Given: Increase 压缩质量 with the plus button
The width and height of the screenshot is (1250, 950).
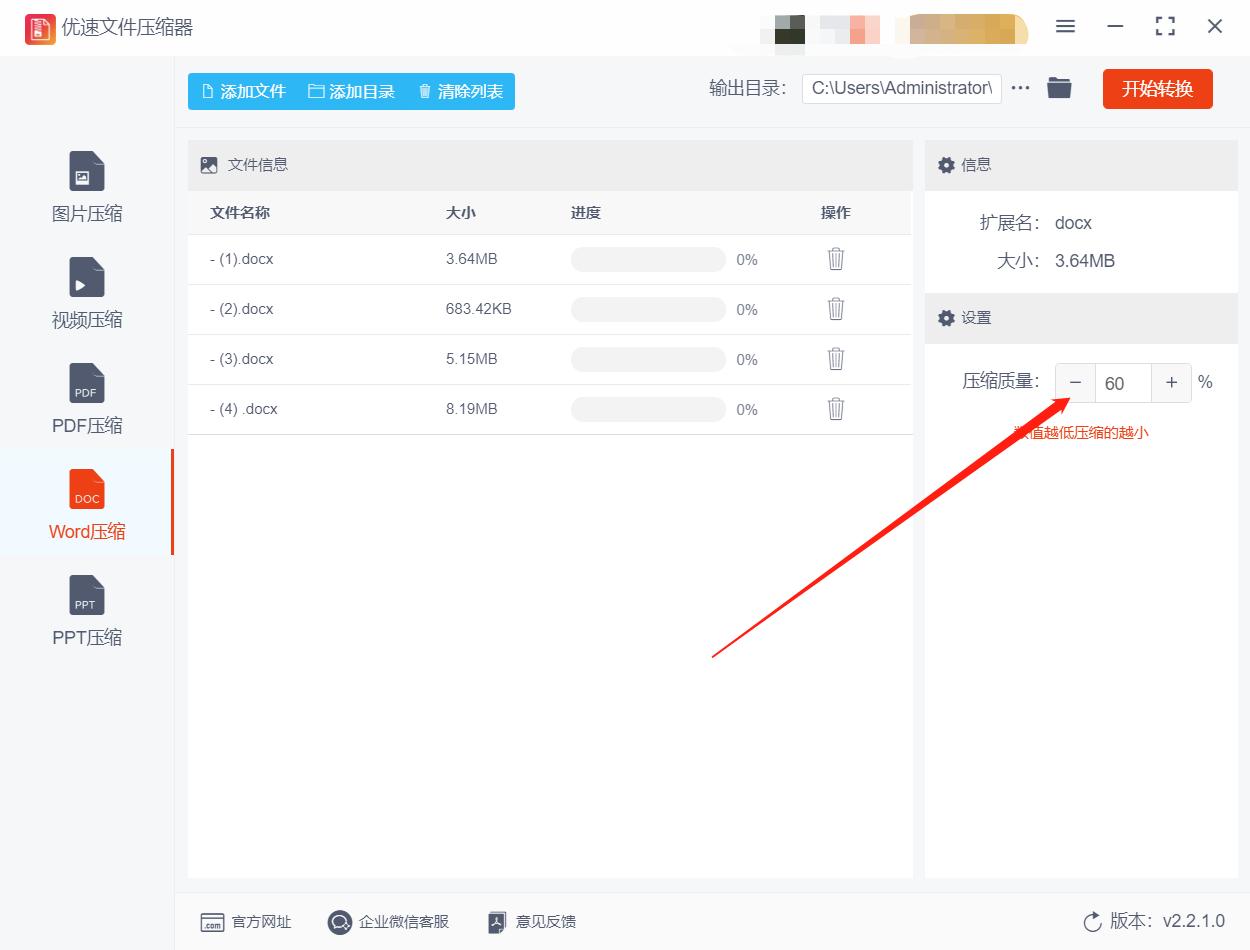Looking at the screenshot, I should [1171, 382].
